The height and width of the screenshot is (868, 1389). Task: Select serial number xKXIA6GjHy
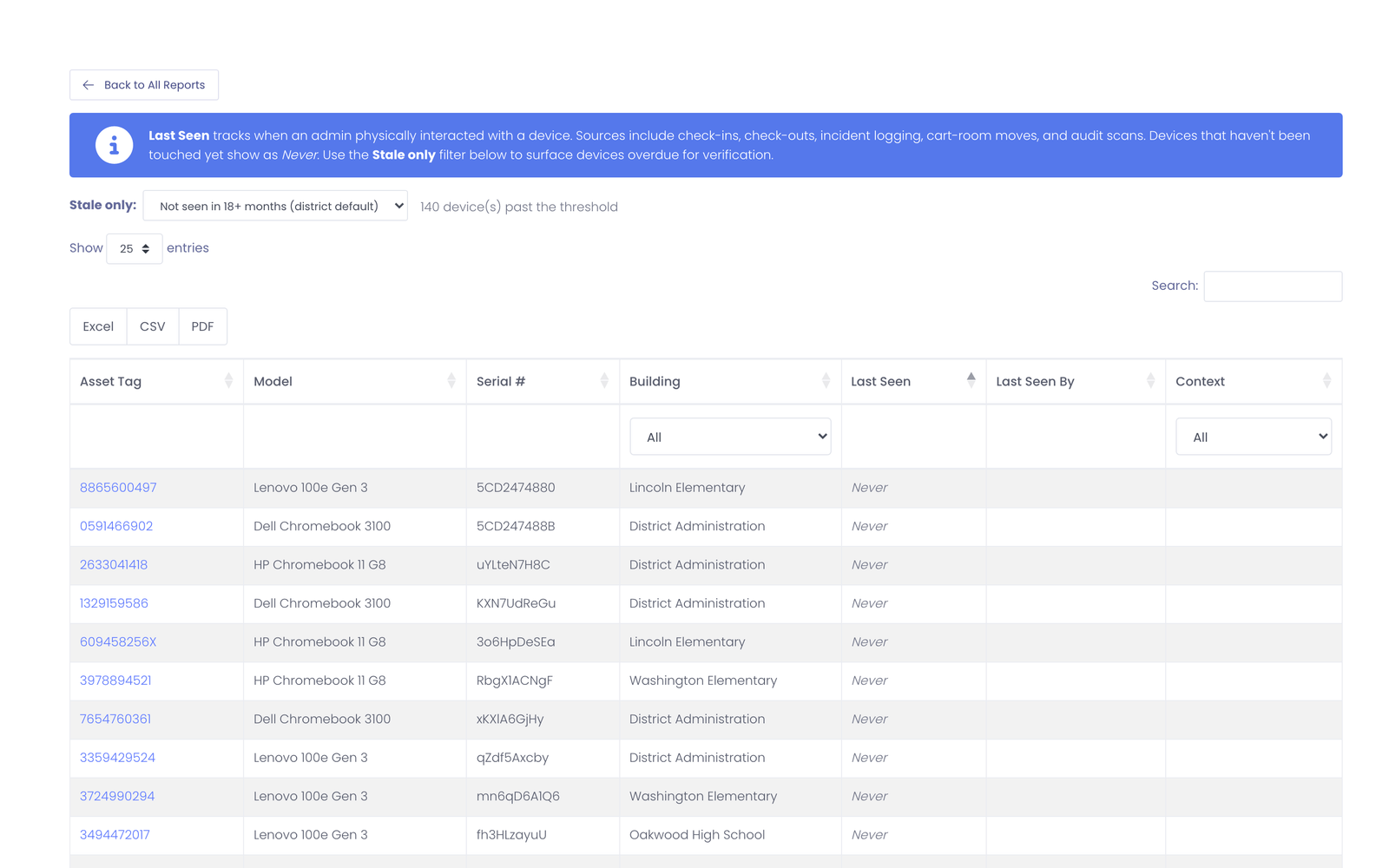click(510, 719)
